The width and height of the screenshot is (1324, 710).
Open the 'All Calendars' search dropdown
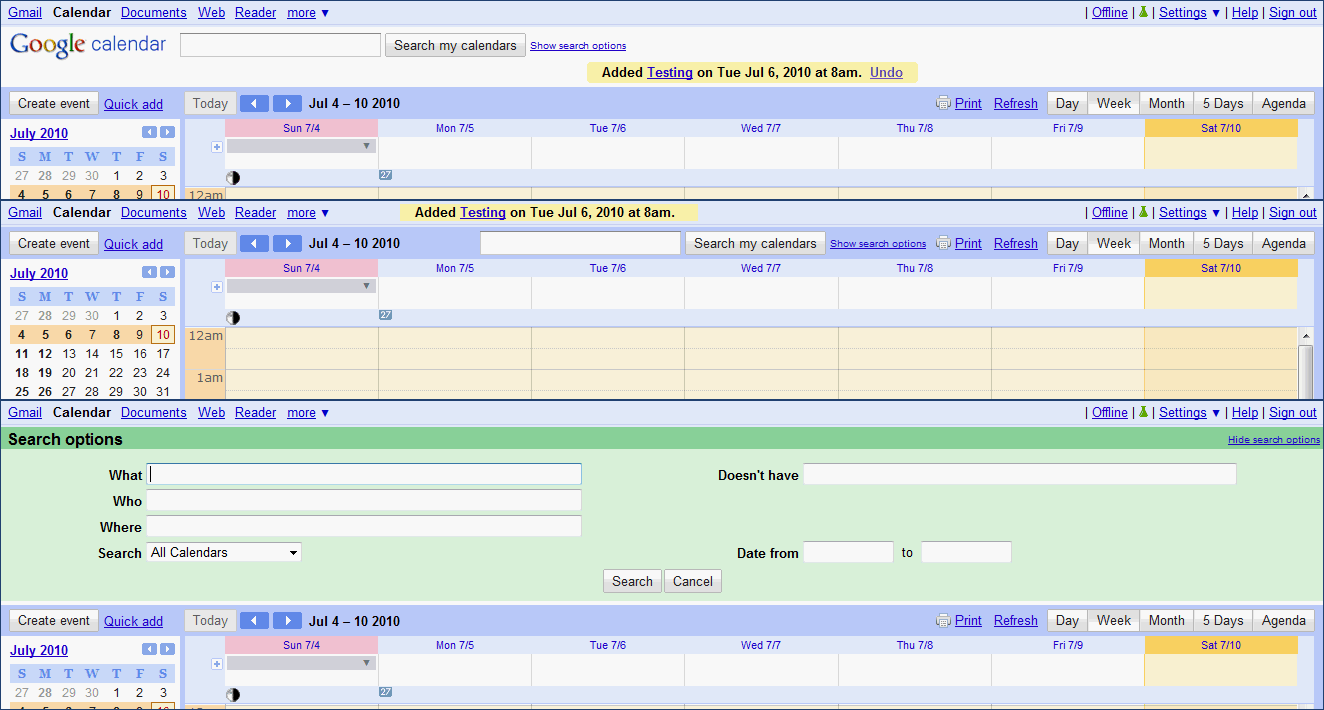point(224,552)
